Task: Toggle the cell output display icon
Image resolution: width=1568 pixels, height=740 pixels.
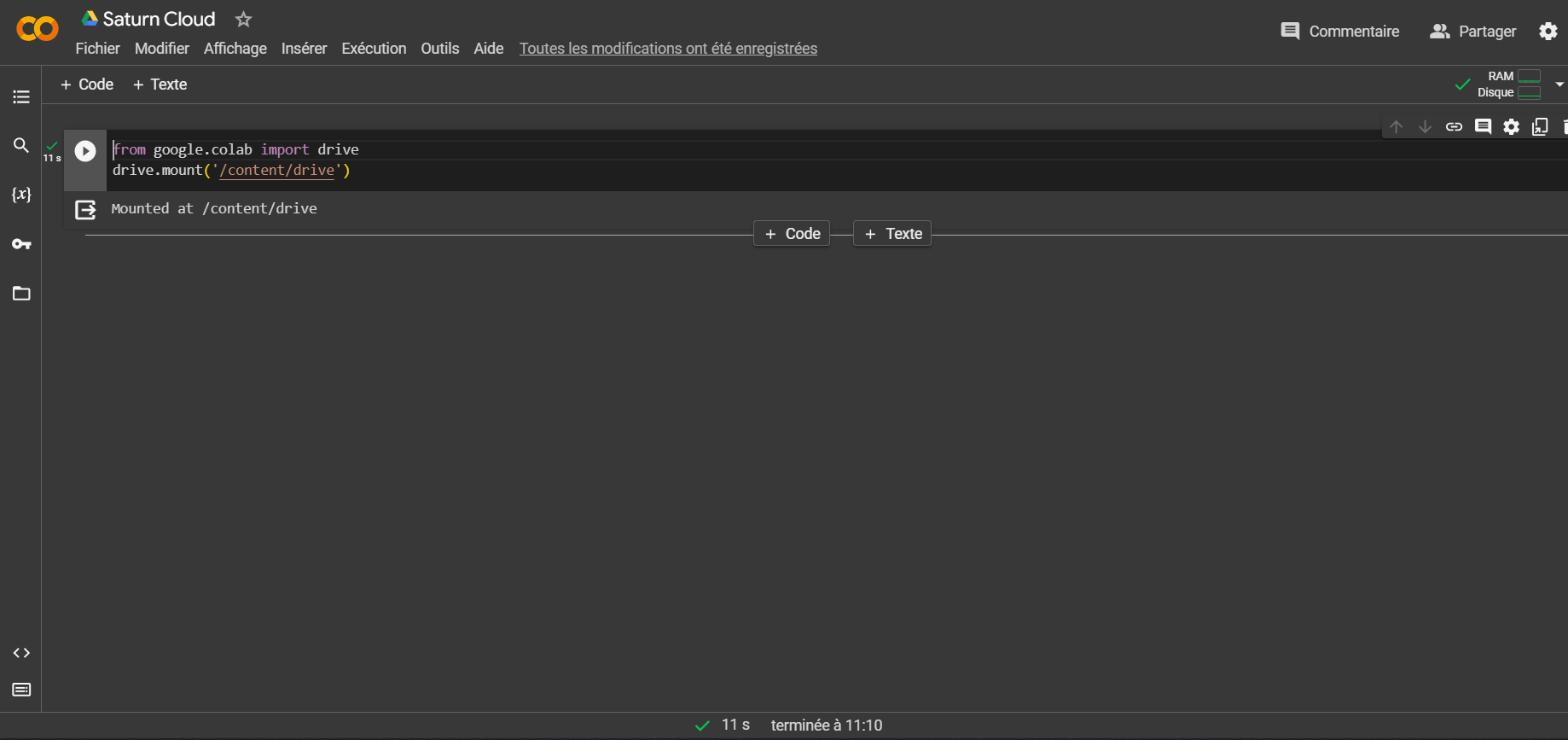Action: click(x=85, y=209)
